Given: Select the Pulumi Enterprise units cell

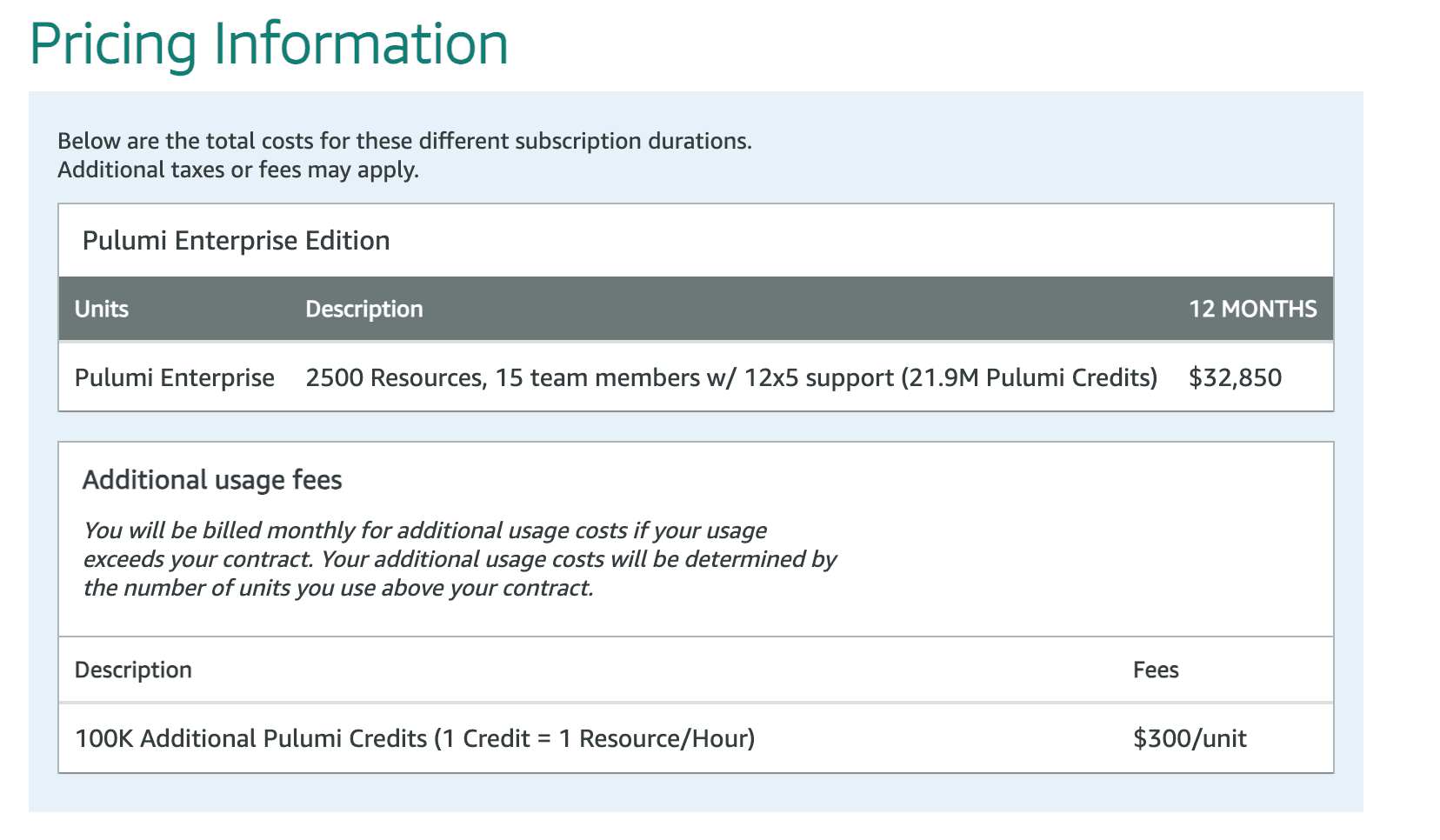Looking at the screenshot, I should click(175, 378).
